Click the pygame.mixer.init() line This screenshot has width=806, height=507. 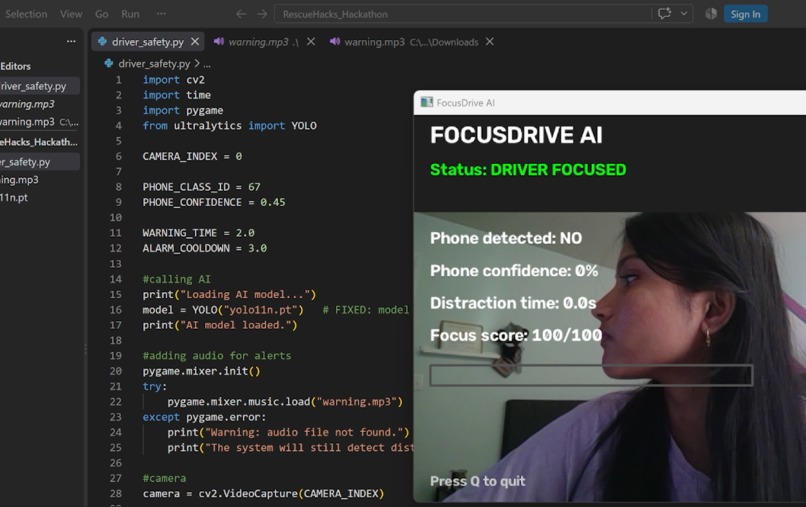[202, 371]
